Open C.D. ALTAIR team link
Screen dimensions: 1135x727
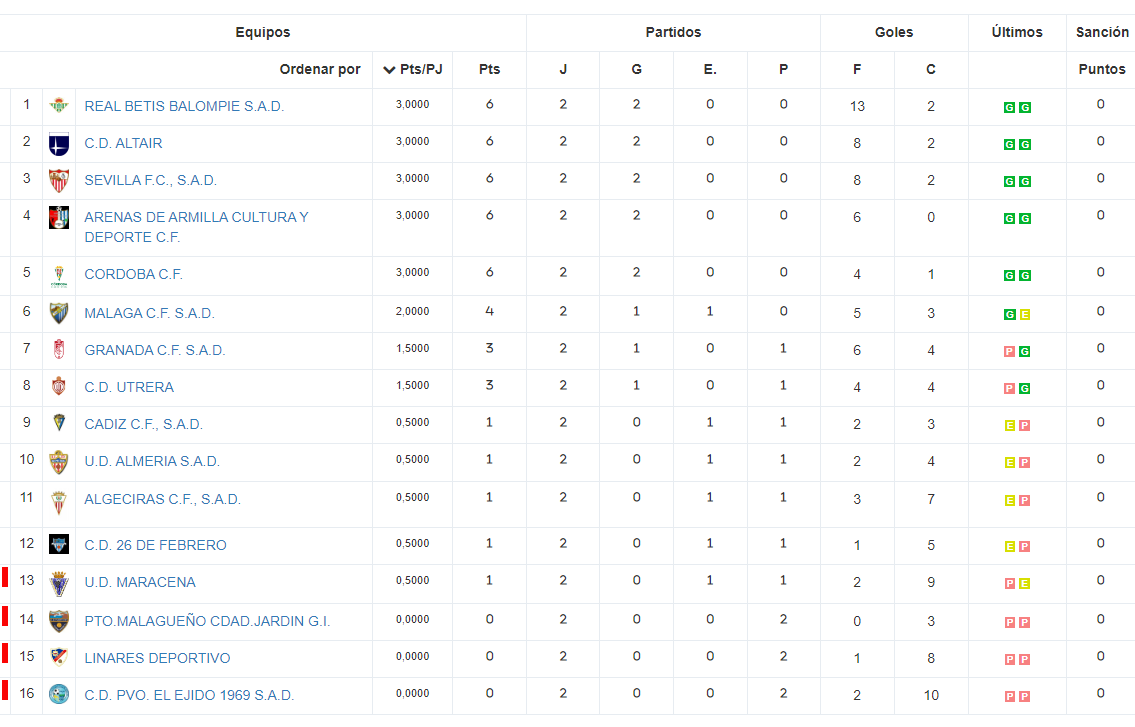pos(123,143)
